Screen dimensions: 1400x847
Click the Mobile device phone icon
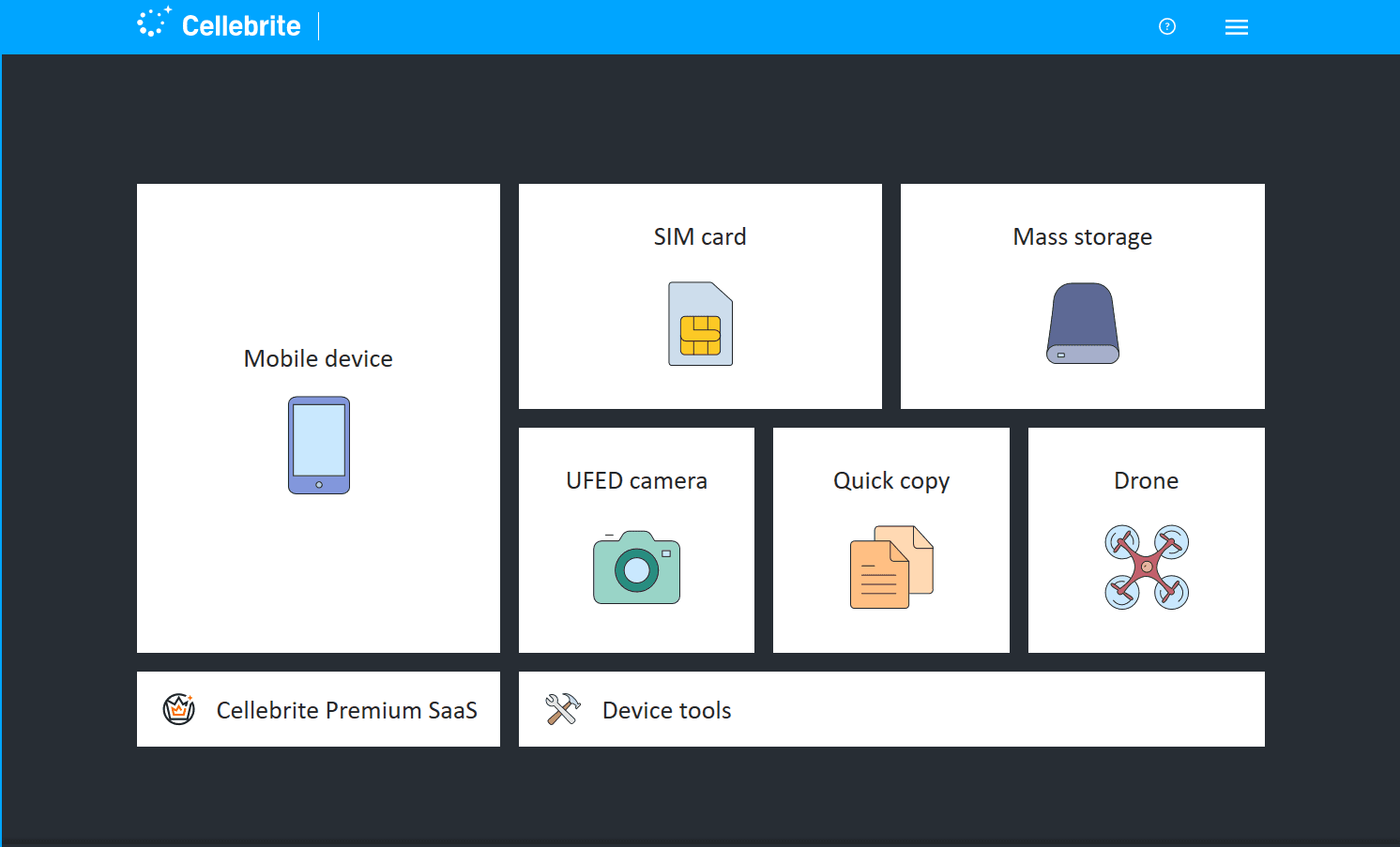click(318, 446)
